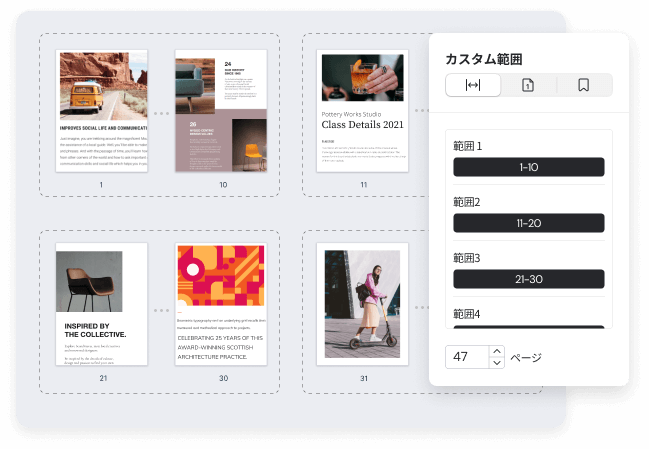Viewport: 649px width, 449px height.
Task: Click page number 30 under the thumbnail
Action: point(224,378)
